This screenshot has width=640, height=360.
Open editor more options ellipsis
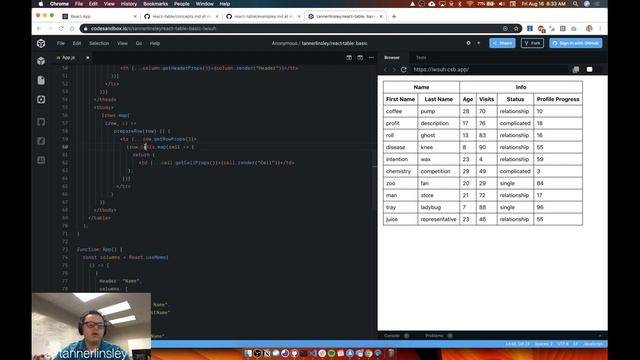click(371, 58)
